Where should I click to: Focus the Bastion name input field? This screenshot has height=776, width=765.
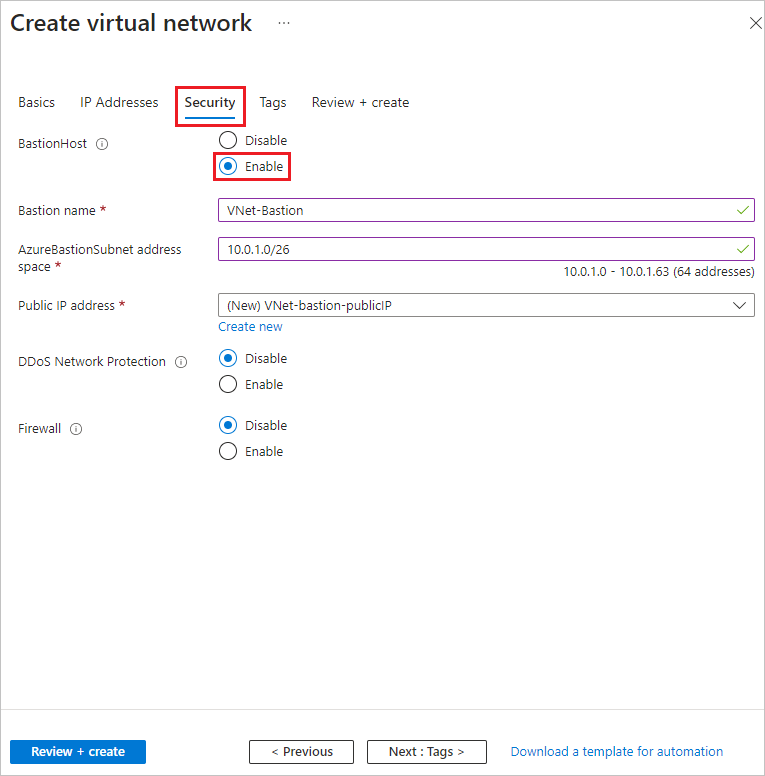coord(486,210)
